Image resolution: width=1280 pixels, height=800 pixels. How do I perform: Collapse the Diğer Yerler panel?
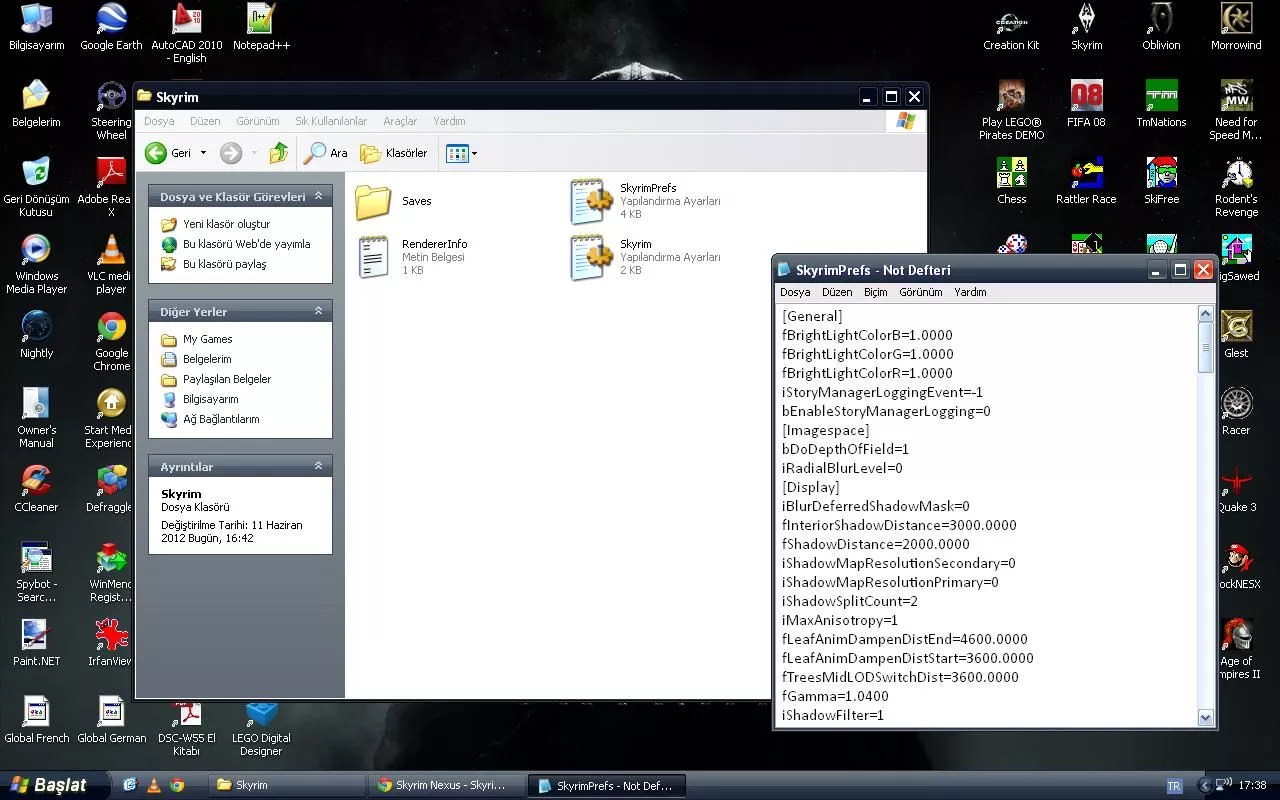319,311
